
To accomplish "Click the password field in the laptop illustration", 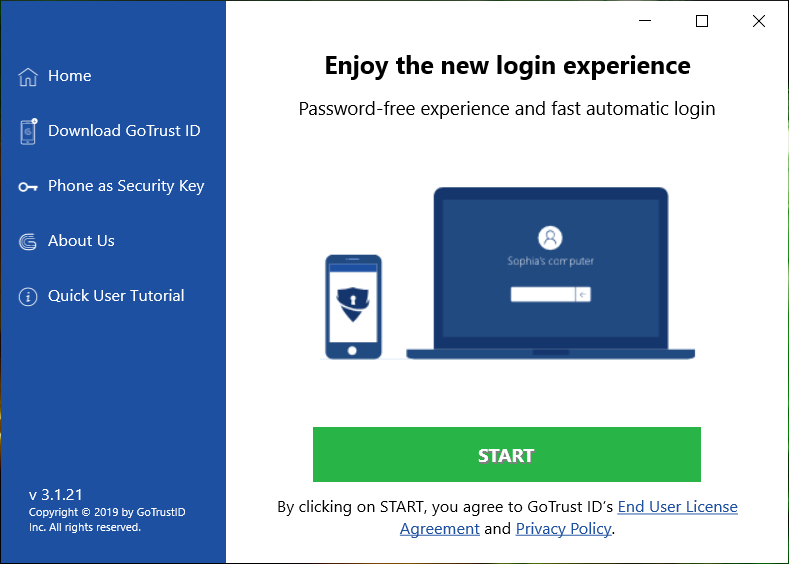I will tap(543, 294).
